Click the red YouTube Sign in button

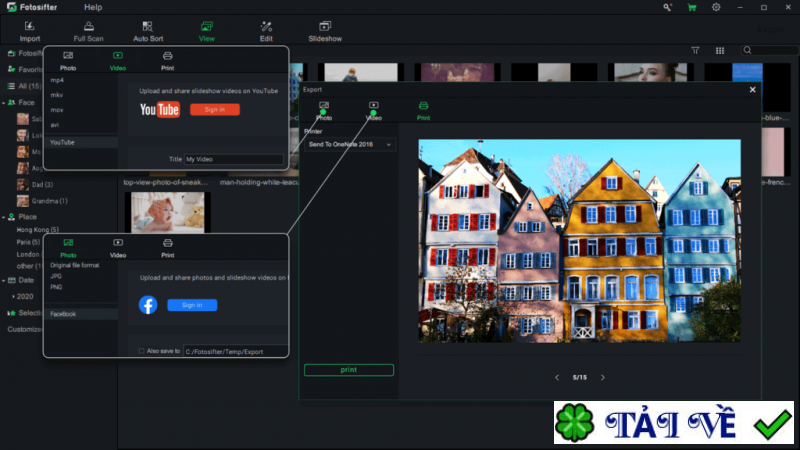tap(214, 109)
